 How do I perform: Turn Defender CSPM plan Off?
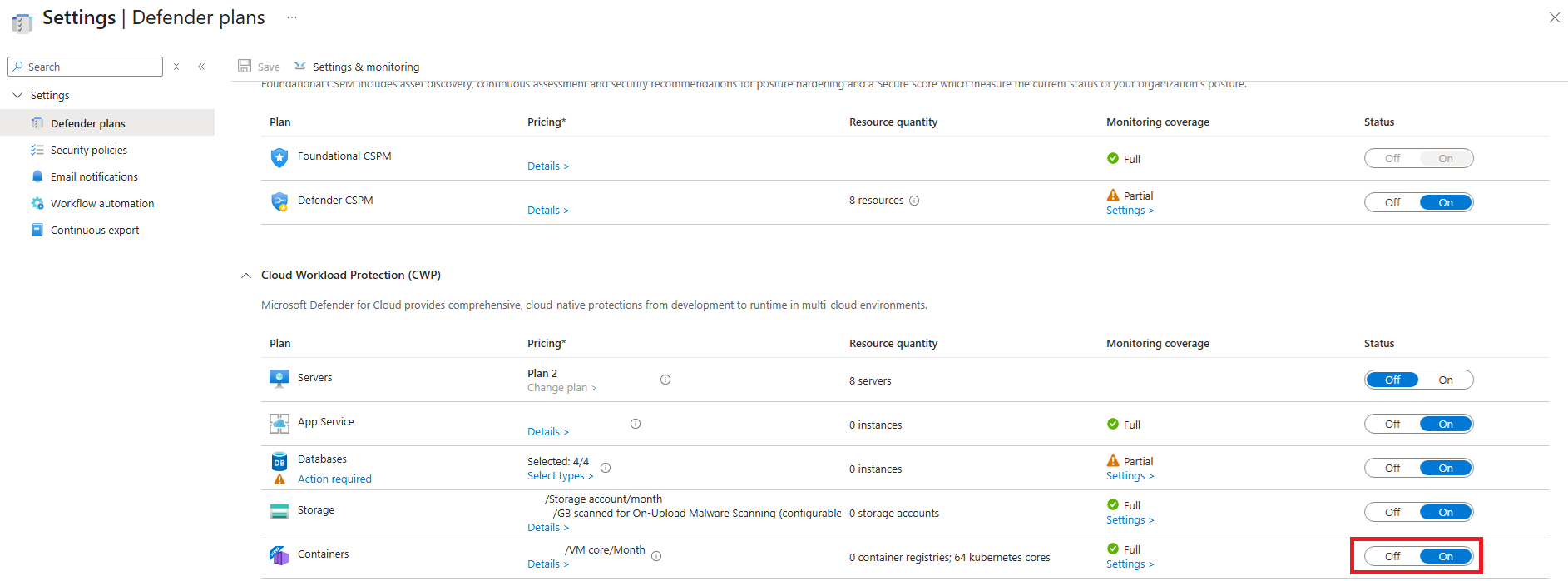point(1392,202)
